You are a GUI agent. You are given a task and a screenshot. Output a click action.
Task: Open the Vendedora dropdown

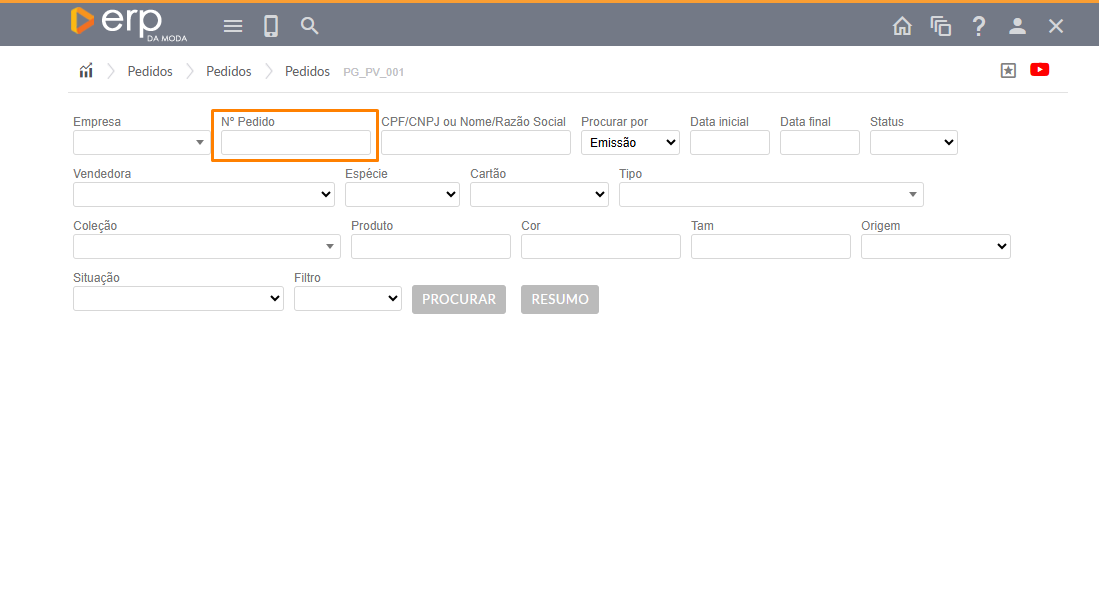click(x=203, y=195)
